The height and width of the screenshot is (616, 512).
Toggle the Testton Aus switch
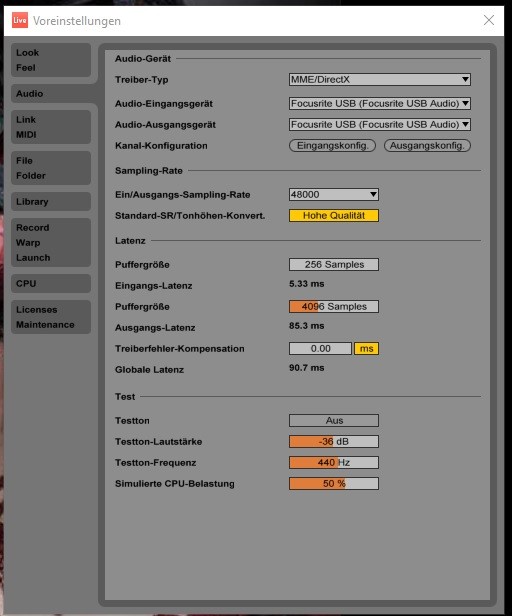click(x=334, y=420)
